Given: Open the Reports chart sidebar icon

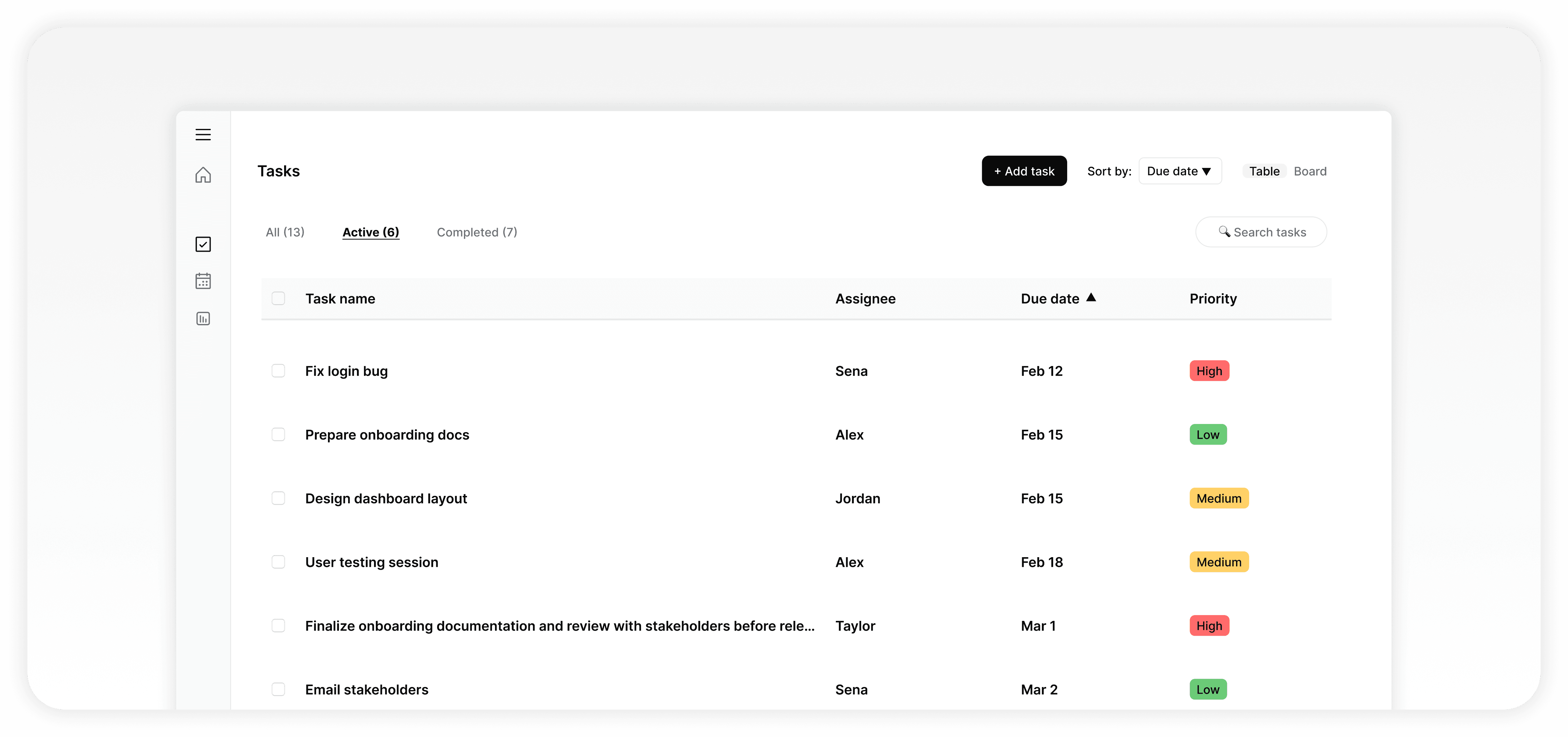Looking at the screenshot, I should [203, 318].
